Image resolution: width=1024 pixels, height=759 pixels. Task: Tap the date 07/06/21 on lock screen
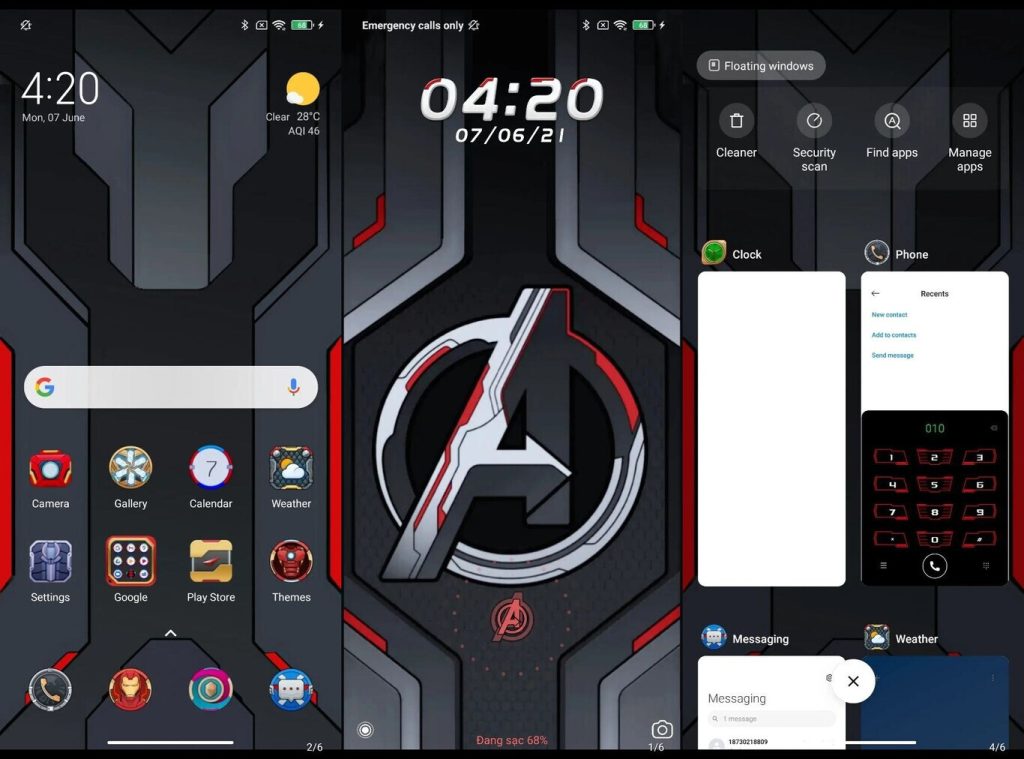coord(511,135)
